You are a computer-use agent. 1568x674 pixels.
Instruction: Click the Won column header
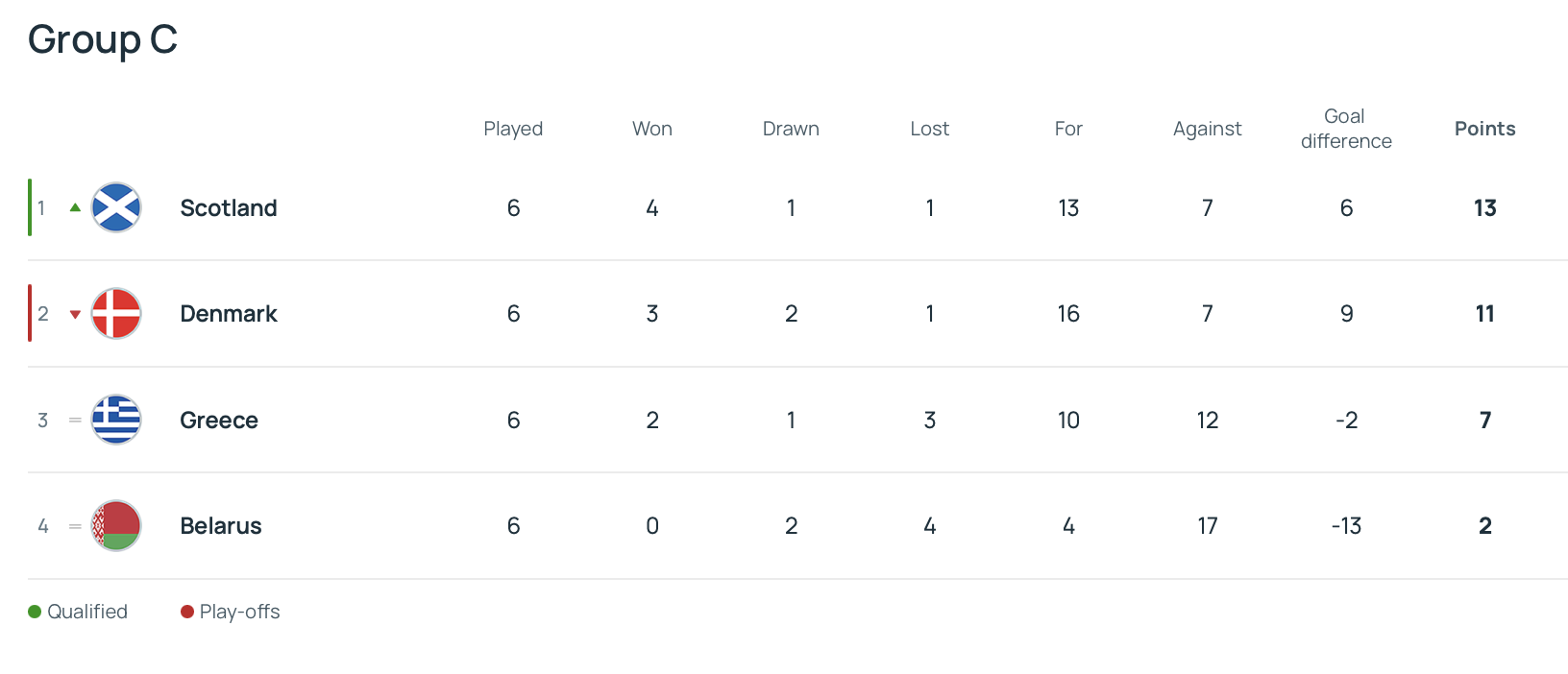pos(652,129)
